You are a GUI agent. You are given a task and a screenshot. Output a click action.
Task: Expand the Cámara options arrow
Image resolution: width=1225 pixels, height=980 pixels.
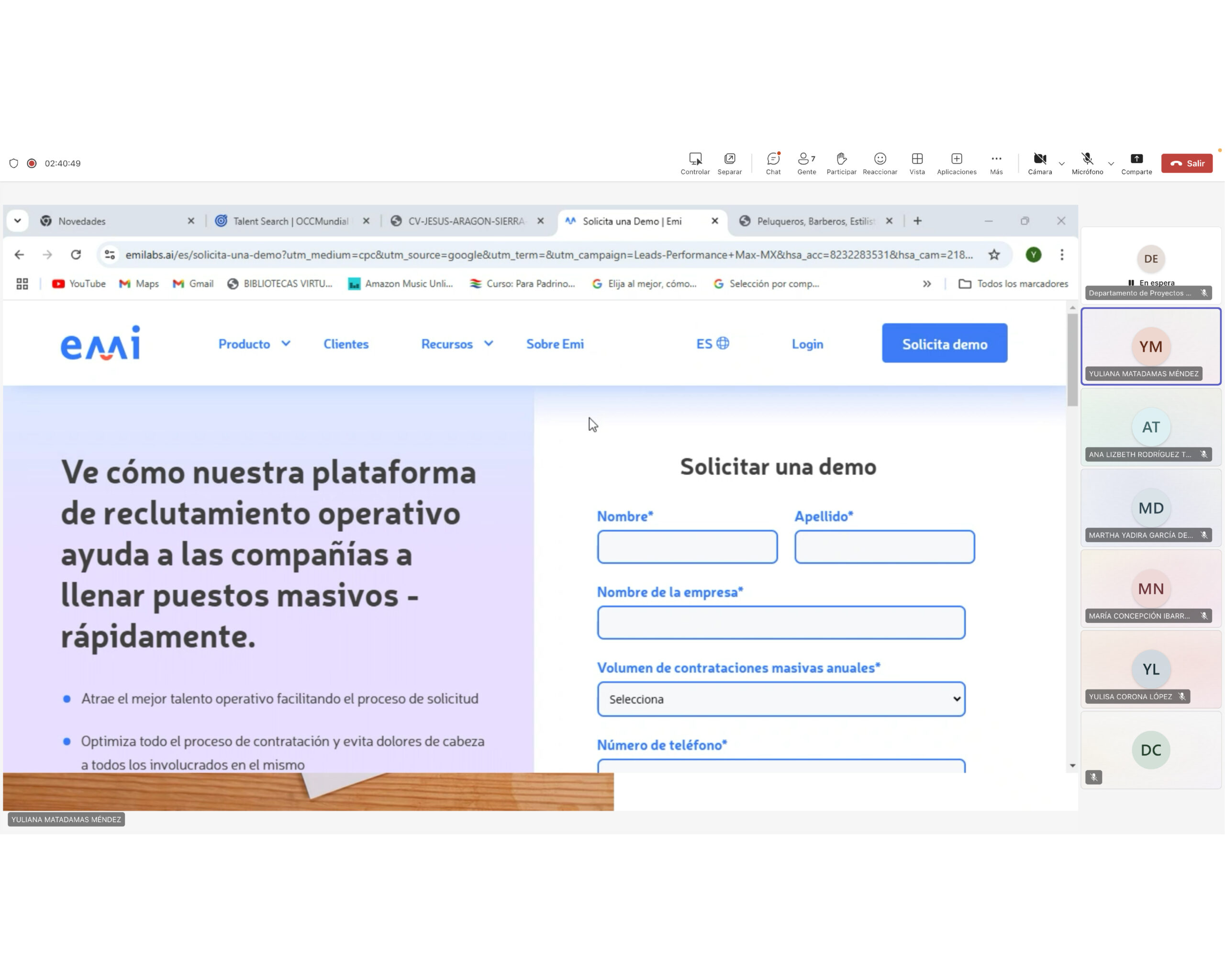(1061, 164)
